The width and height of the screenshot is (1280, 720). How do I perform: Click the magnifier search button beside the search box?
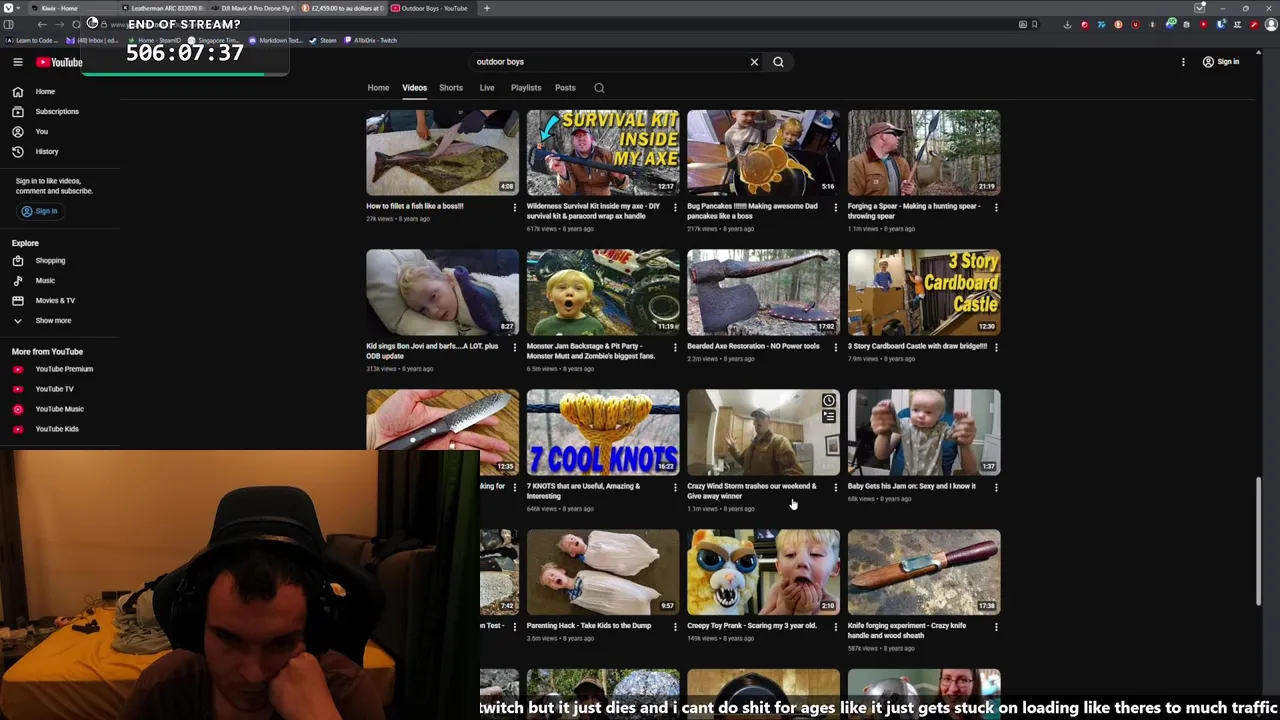[x=778, y=62]
